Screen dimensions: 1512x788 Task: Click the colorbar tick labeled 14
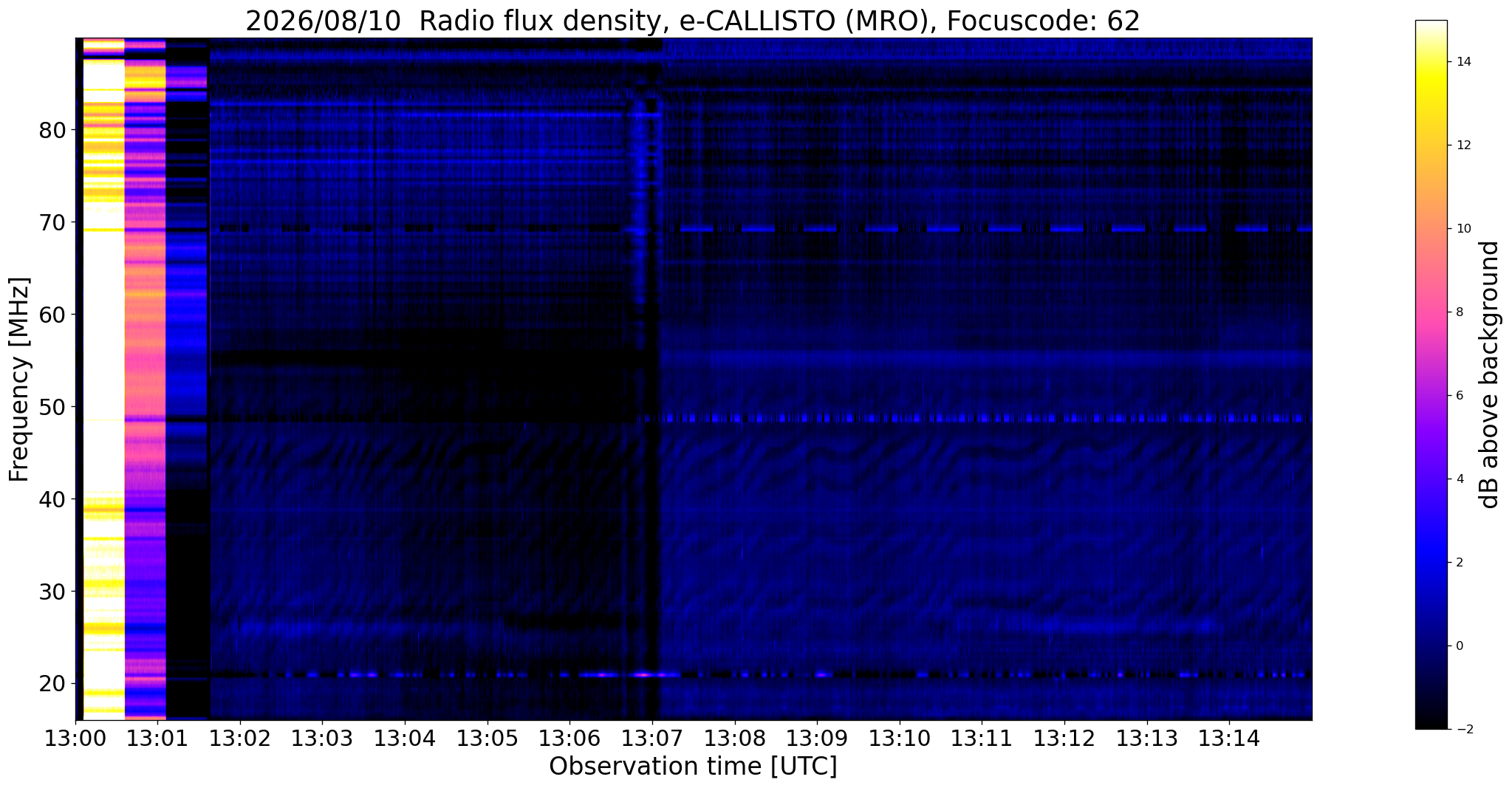pyautogui.click(x=1462, y=62)
